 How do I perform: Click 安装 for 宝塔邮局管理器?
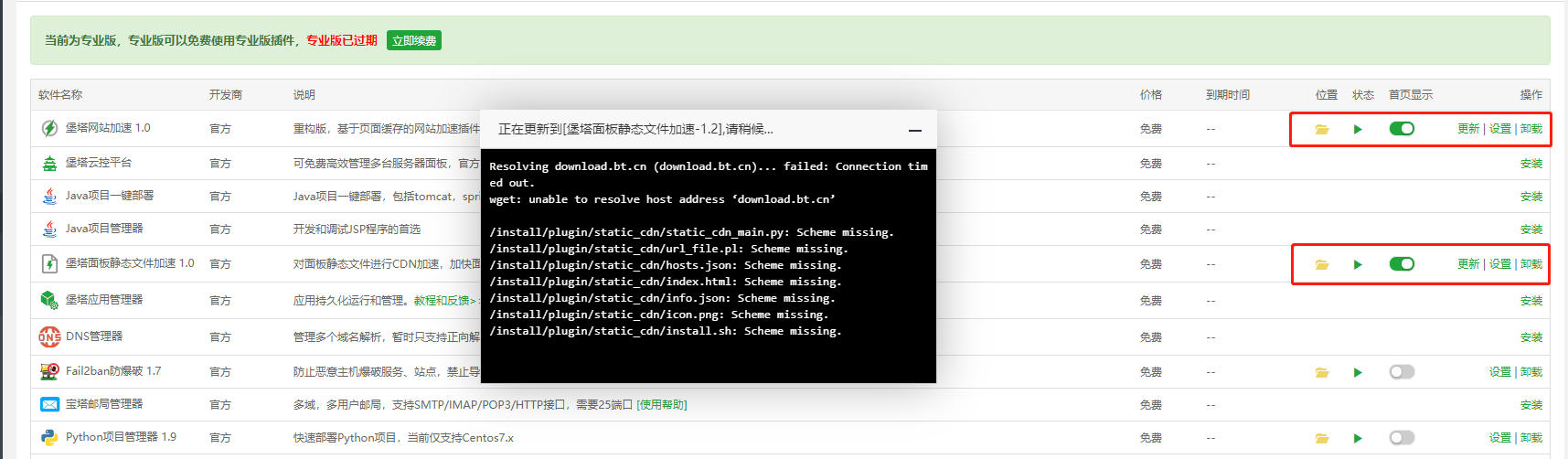[x=1531, y=405]
